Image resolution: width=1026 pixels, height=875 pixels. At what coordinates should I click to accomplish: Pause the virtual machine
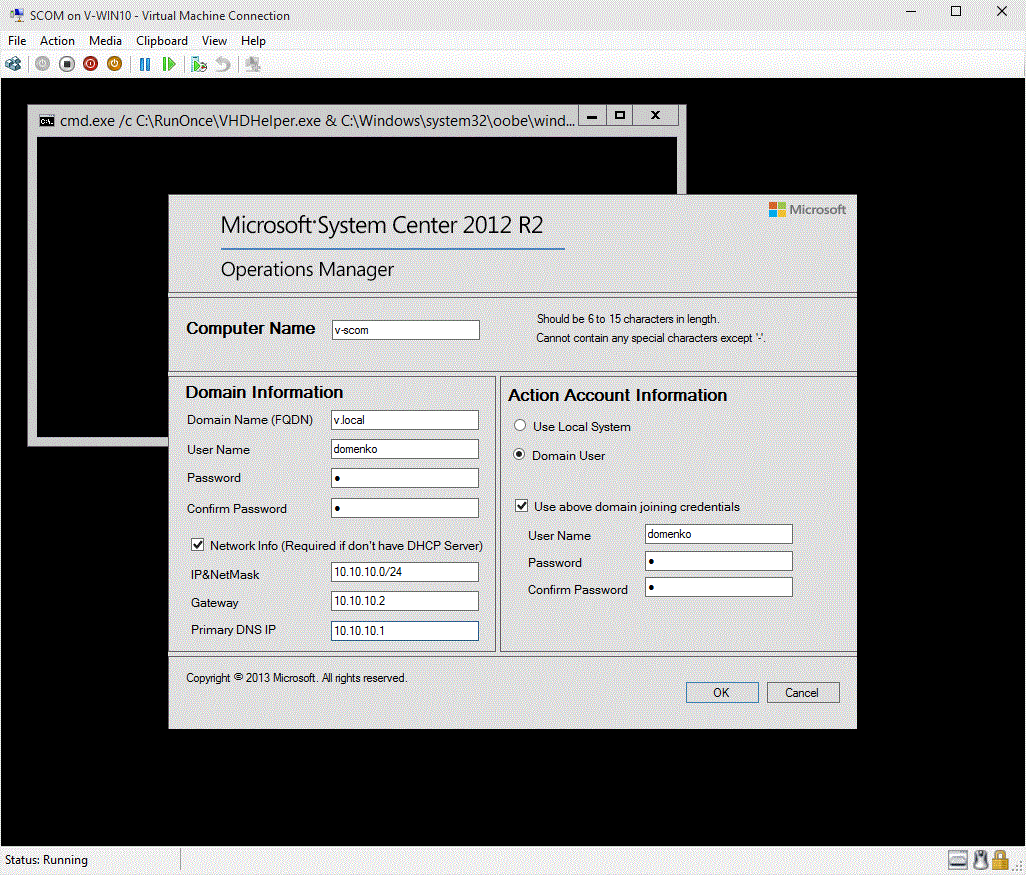(145, 64)
